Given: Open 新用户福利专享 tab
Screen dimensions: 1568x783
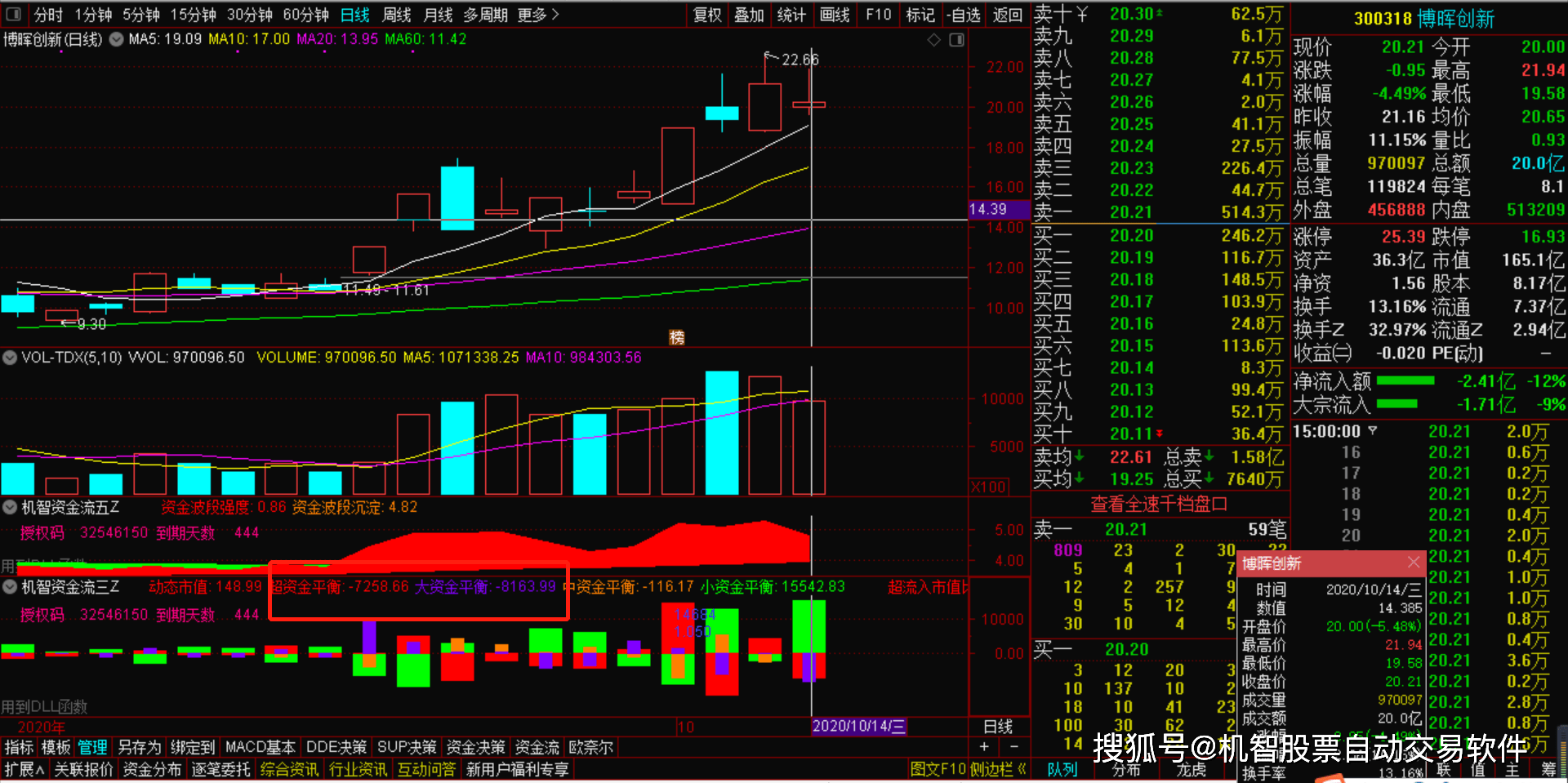Looking at the screenshot, I should coord(518,769).
